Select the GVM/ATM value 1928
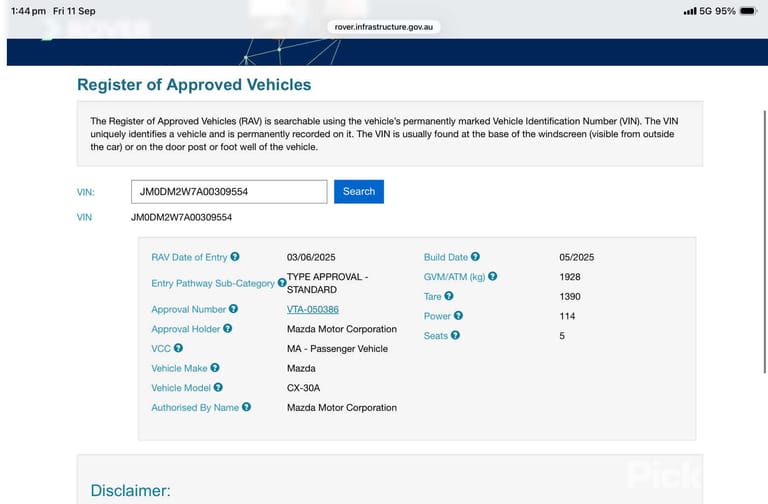 (570, 277)
